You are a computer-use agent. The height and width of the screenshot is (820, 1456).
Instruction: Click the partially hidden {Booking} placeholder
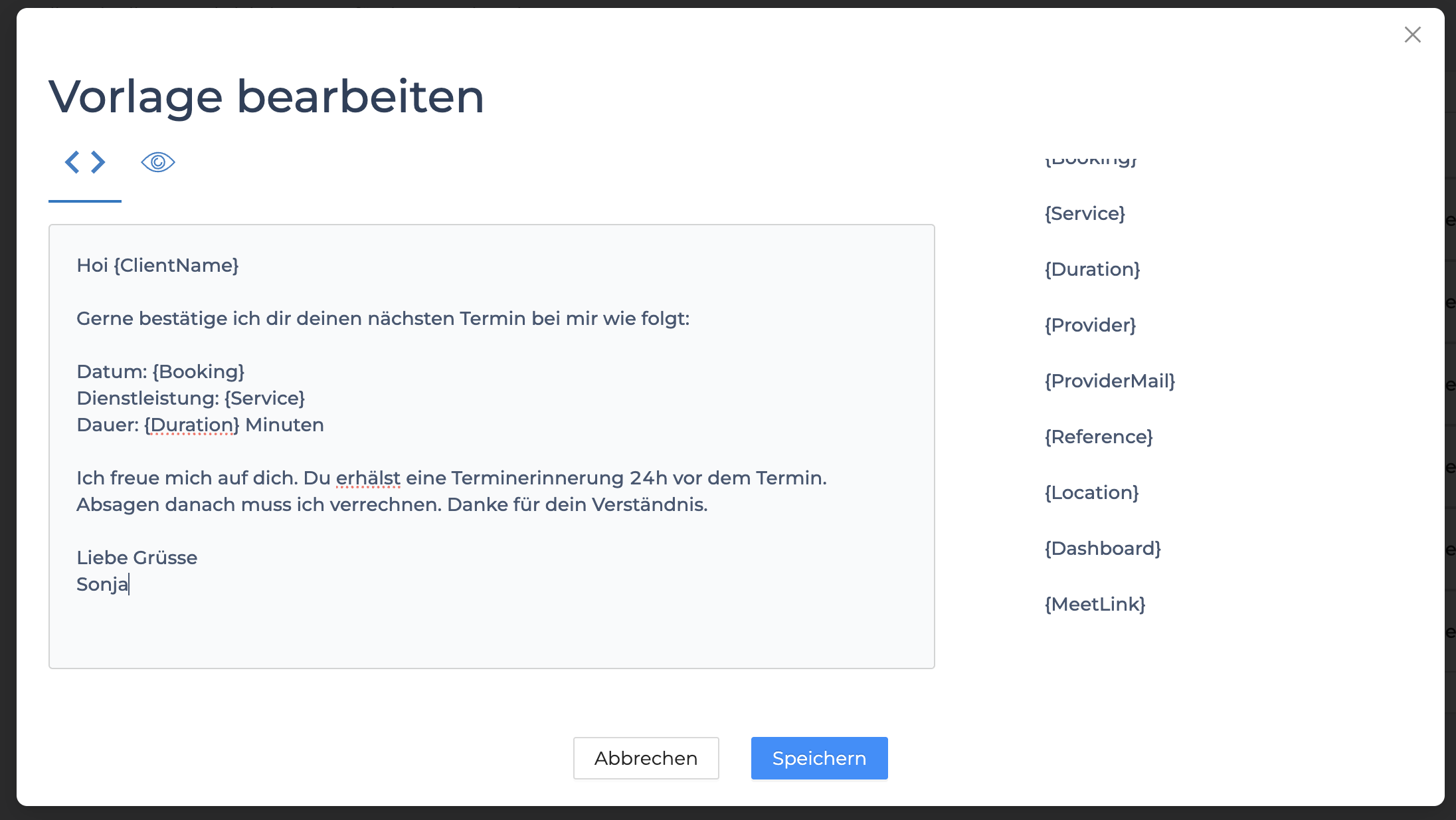click(x=1091, y=160)
